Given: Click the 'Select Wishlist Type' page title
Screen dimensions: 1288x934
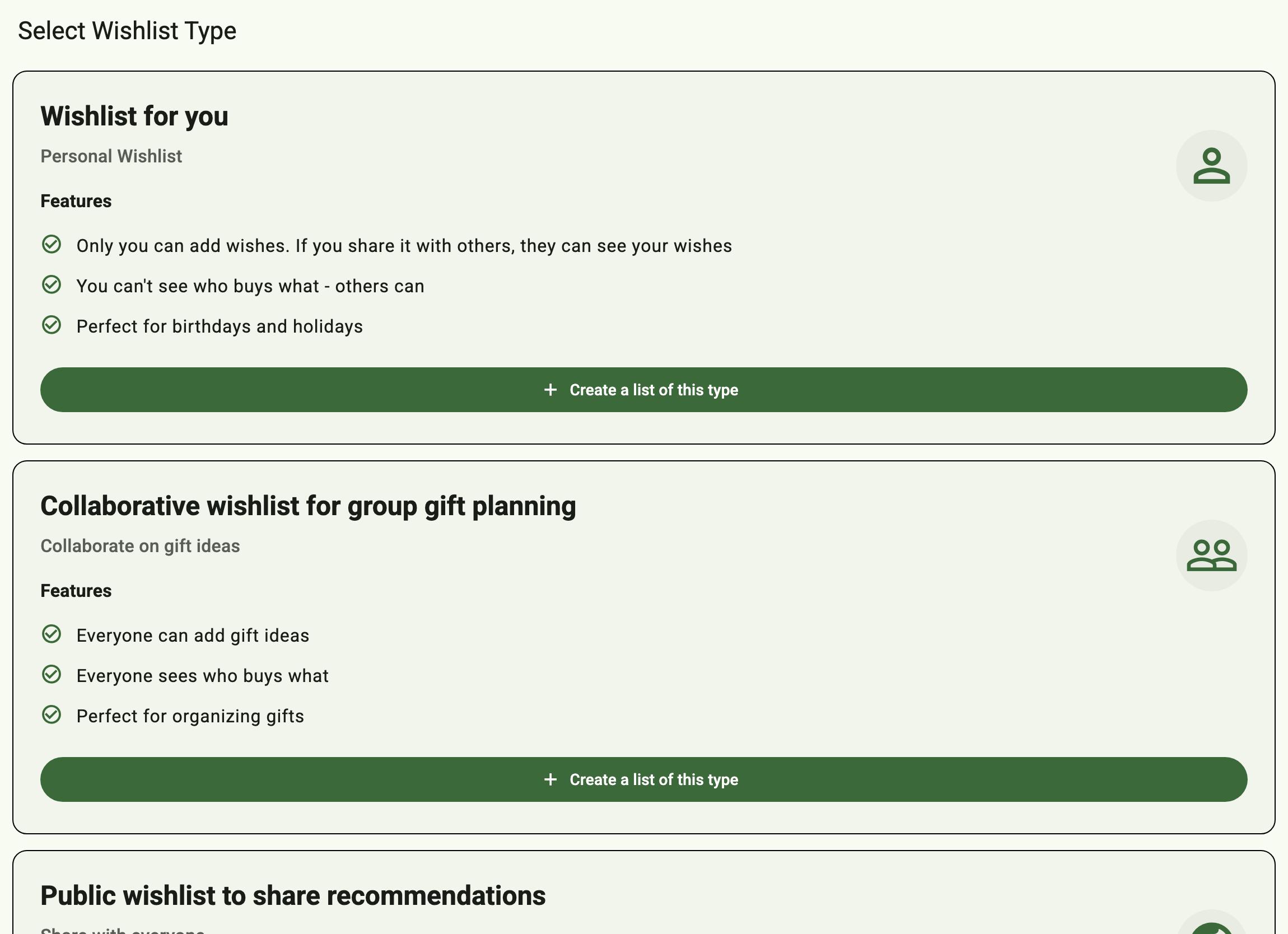Looking at the screenshot, I should click(x=127, y=31).
